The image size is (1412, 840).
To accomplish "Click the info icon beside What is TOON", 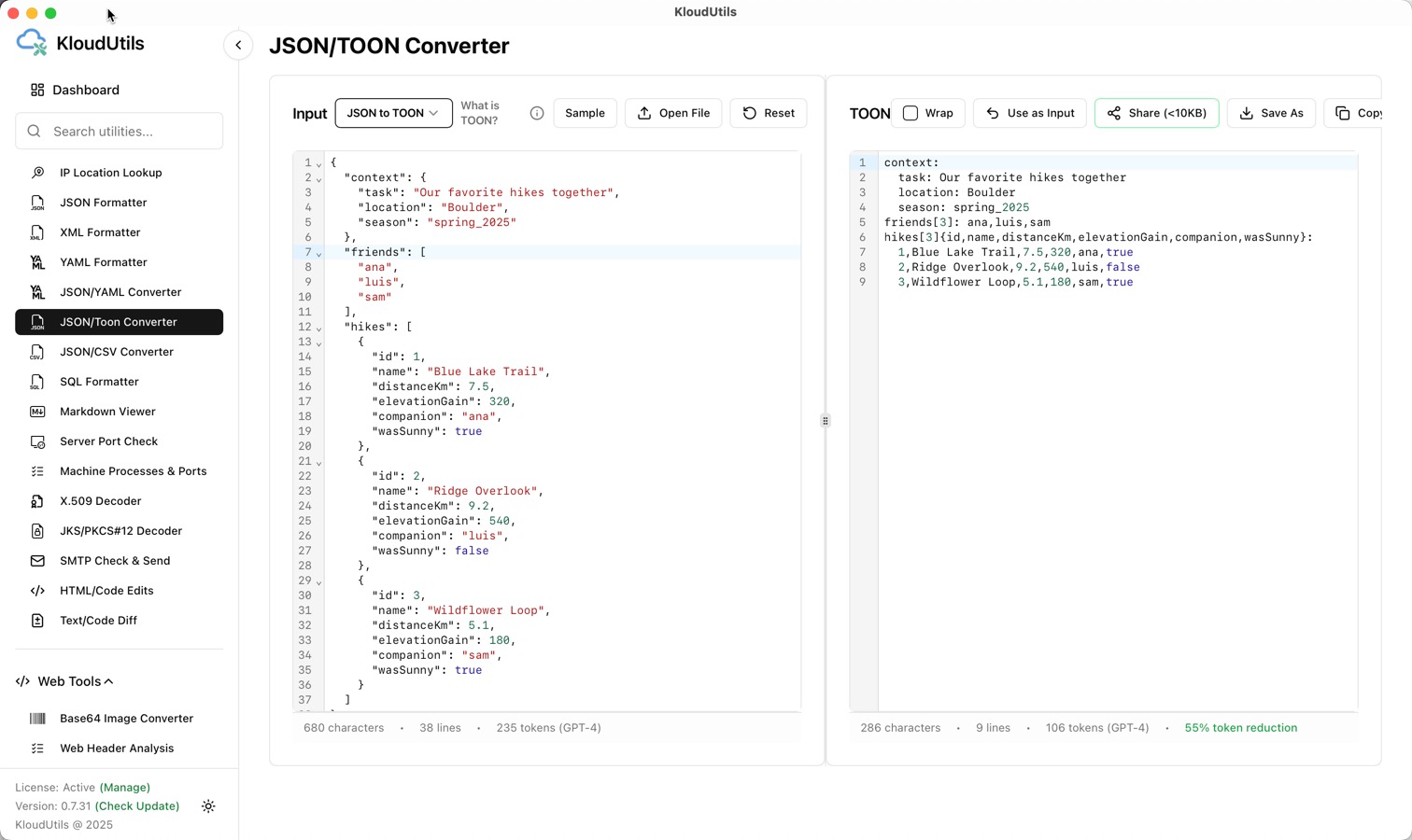I will 537,113.
